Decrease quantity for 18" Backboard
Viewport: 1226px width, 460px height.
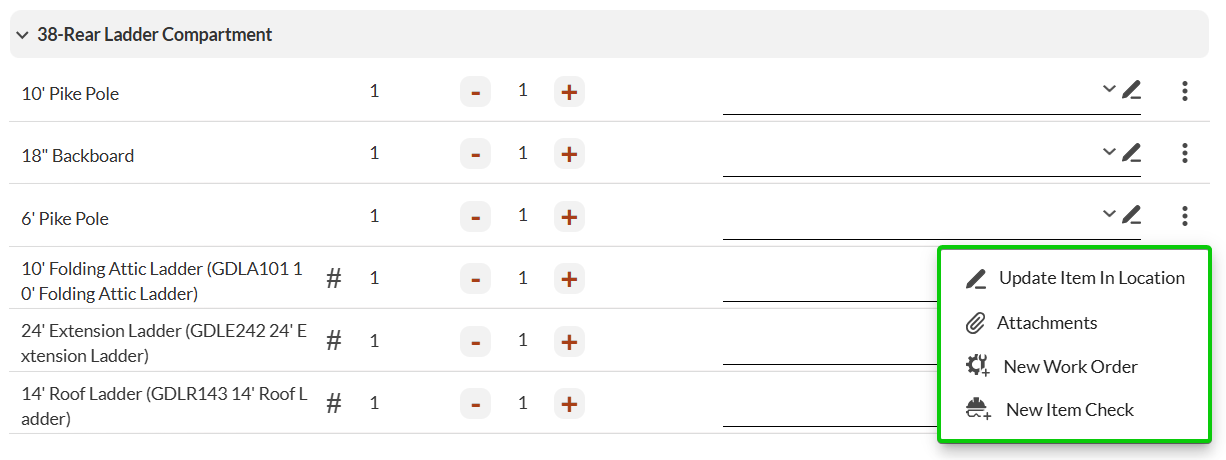point(475,154)
